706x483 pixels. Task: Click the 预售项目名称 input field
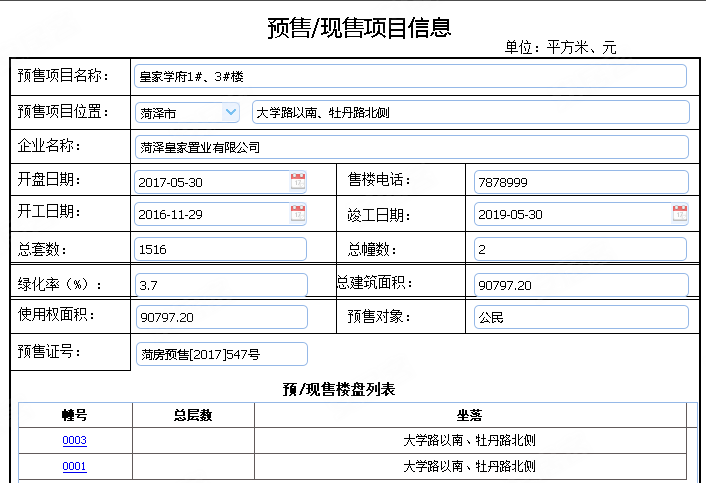pyautogui.click(x=410, y=76)
